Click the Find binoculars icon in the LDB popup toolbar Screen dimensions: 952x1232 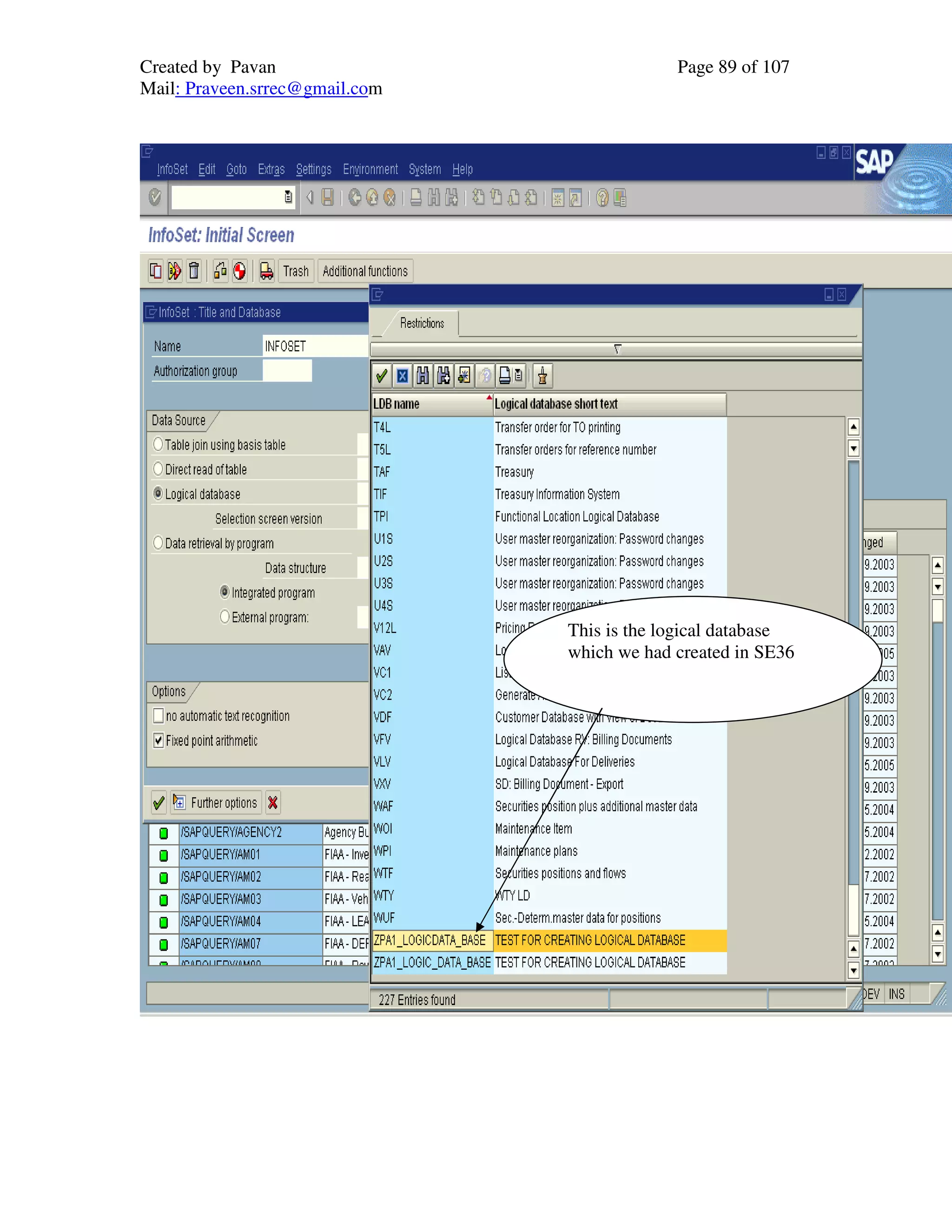click(423, 376)
